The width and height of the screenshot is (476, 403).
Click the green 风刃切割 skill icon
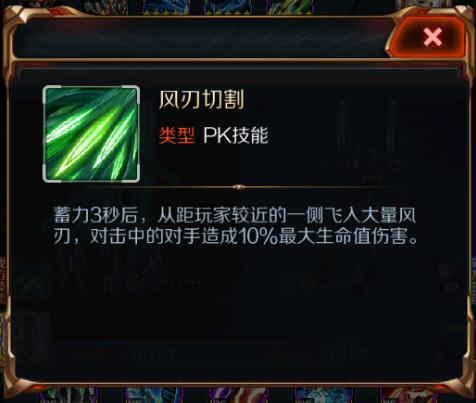click(x=91, y=134)
